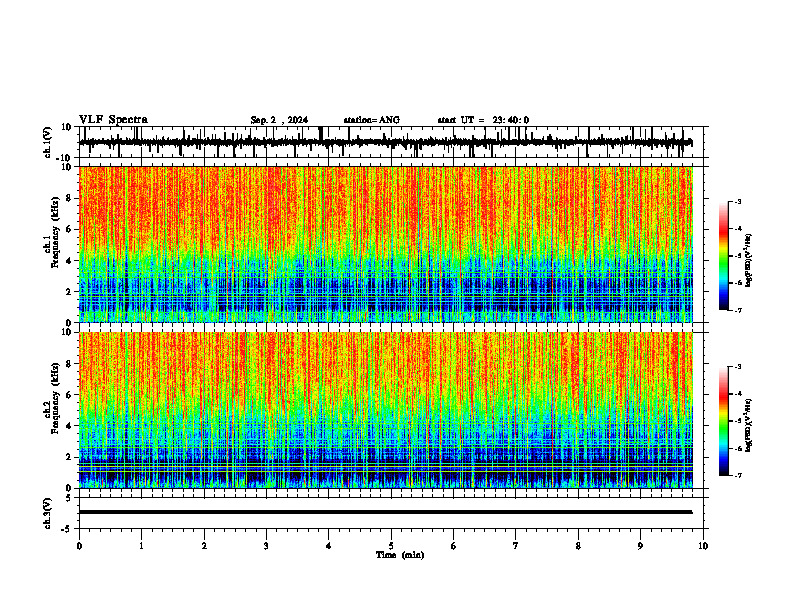This screenshot has width=792, height=612.
Task: Click the "10" tick label on the time axis
Action: click(703, 546)
